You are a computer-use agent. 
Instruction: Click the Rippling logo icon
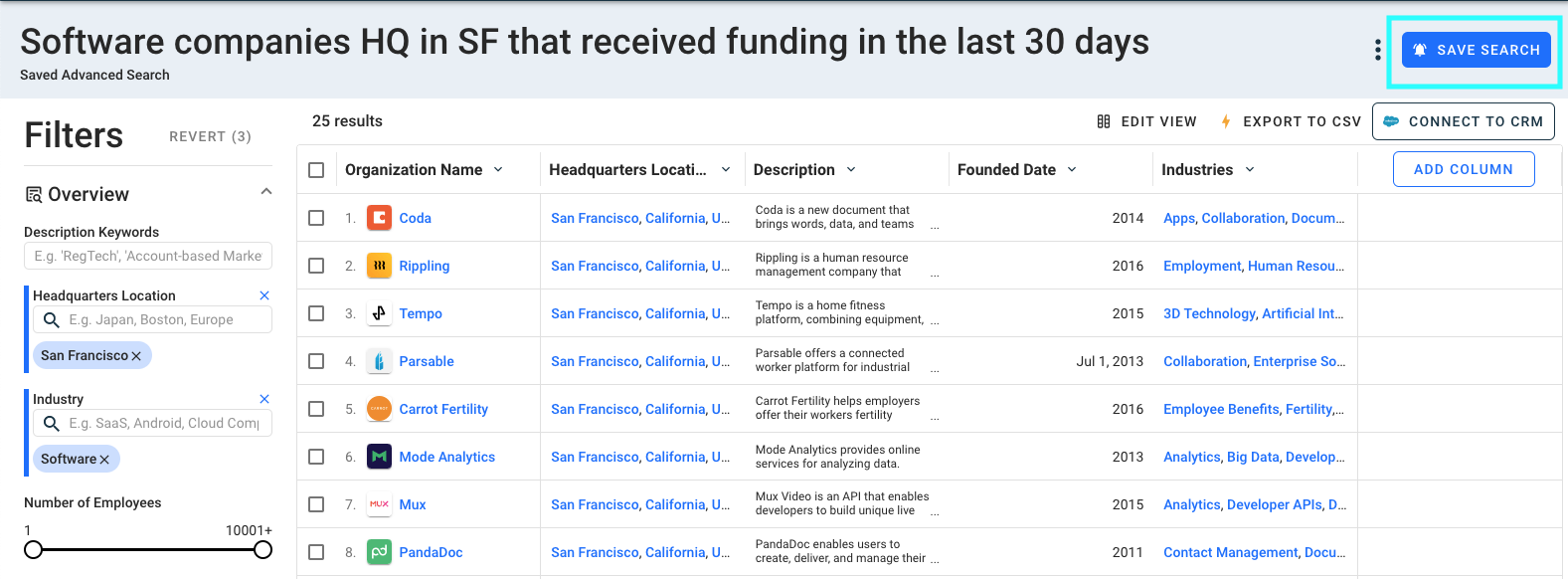click(x=379, y=266)
